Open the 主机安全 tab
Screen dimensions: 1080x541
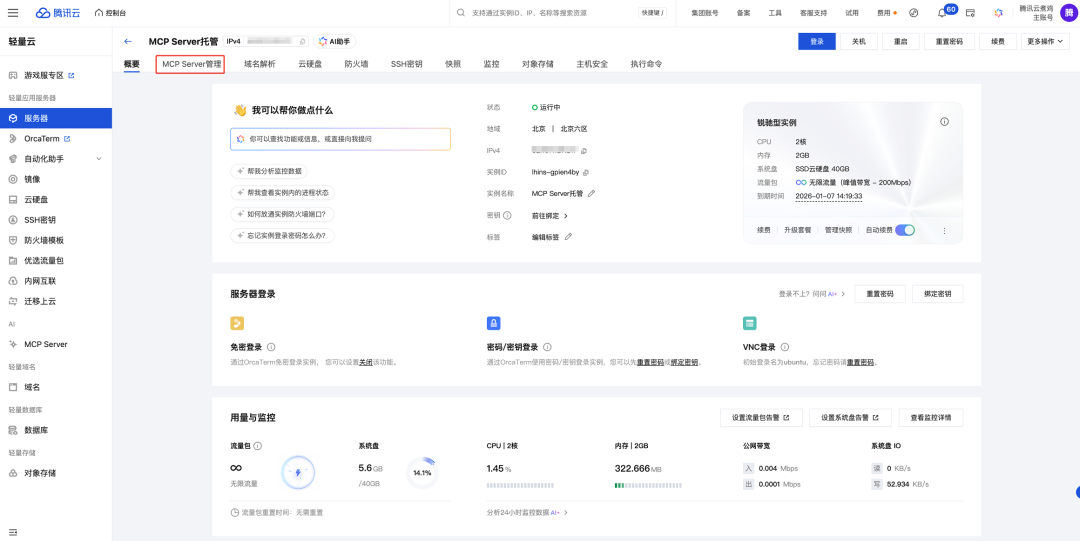(592, 64)
